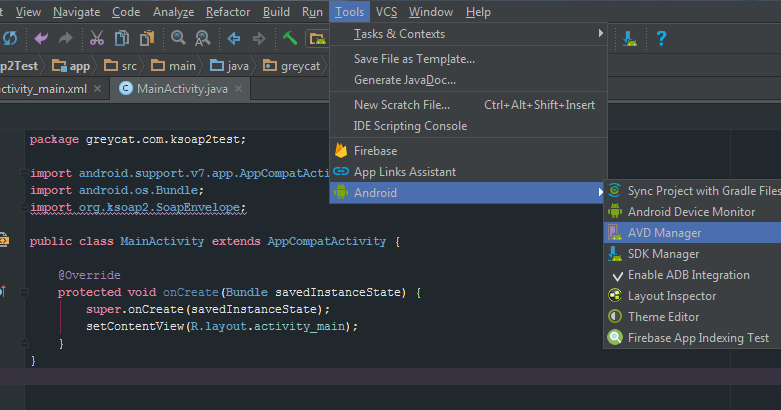Click the Android Device Monitor robot icon
Viewport: 781px width, 410px height.
point(615,211)
